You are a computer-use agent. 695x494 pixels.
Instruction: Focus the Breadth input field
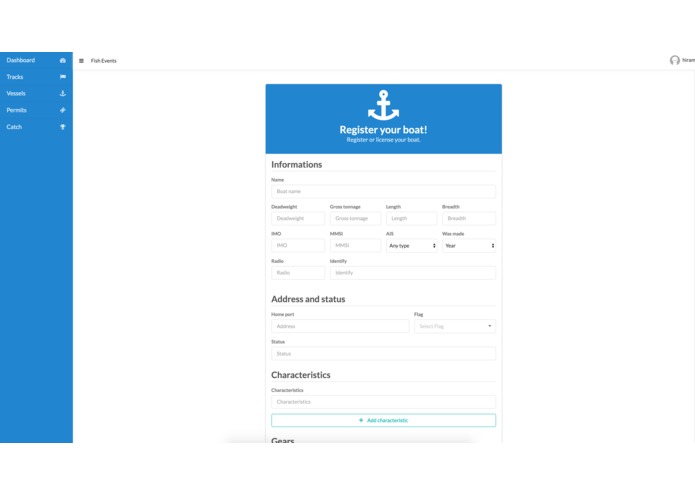click(x=469, y=218)
